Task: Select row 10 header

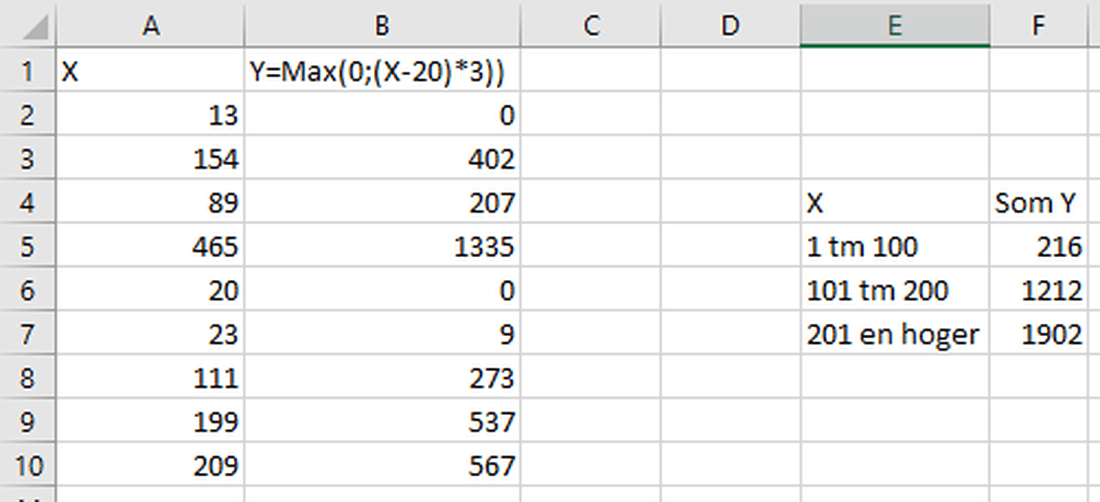Action: [x=27, y=465]
